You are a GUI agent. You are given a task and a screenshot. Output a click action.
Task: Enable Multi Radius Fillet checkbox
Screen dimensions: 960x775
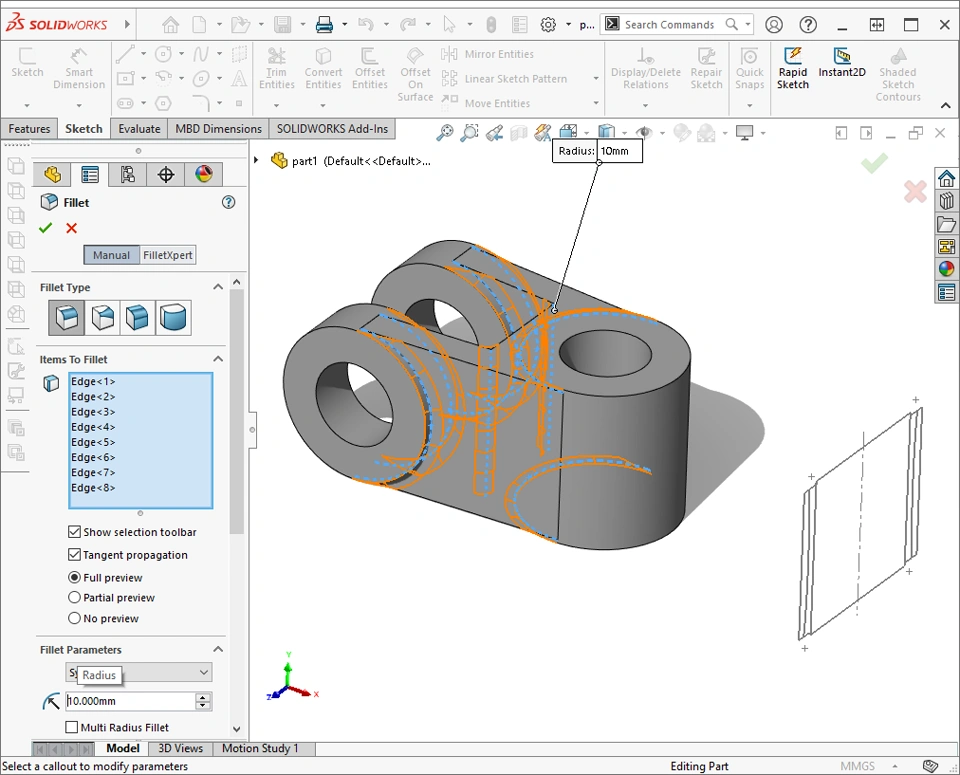[72, 727]
